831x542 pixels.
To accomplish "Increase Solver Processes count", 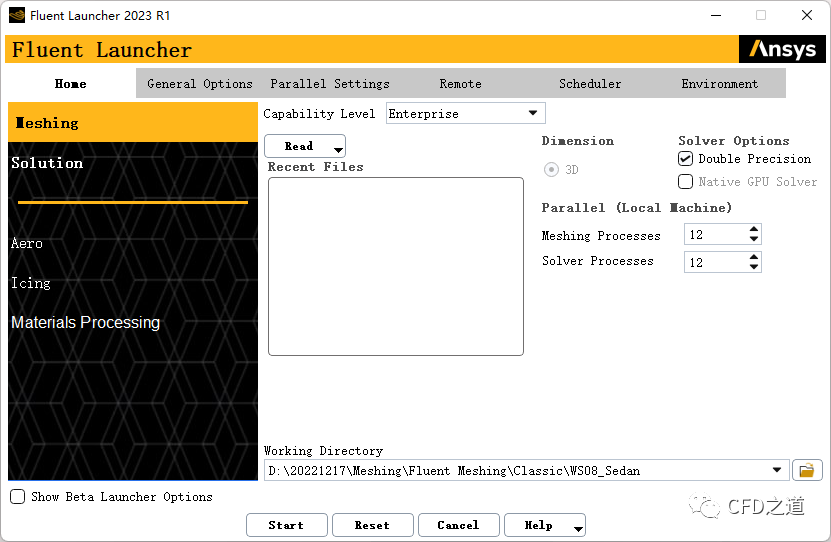I will [x=754, y=256].
